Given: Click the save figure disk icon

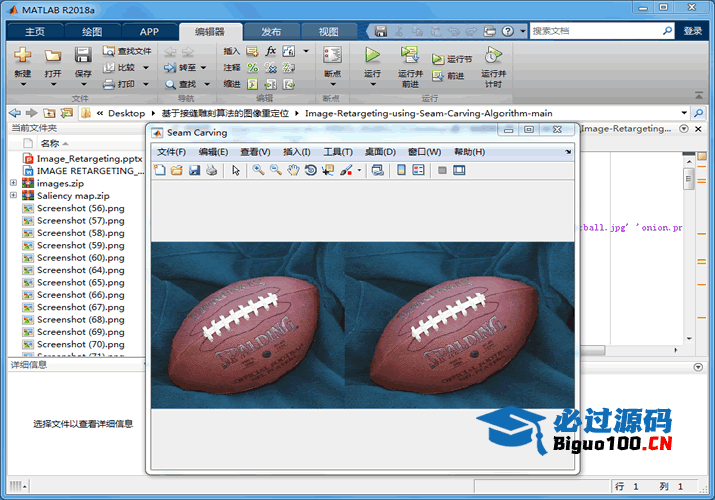Looking at the screenshot, I should pos(194,170).
